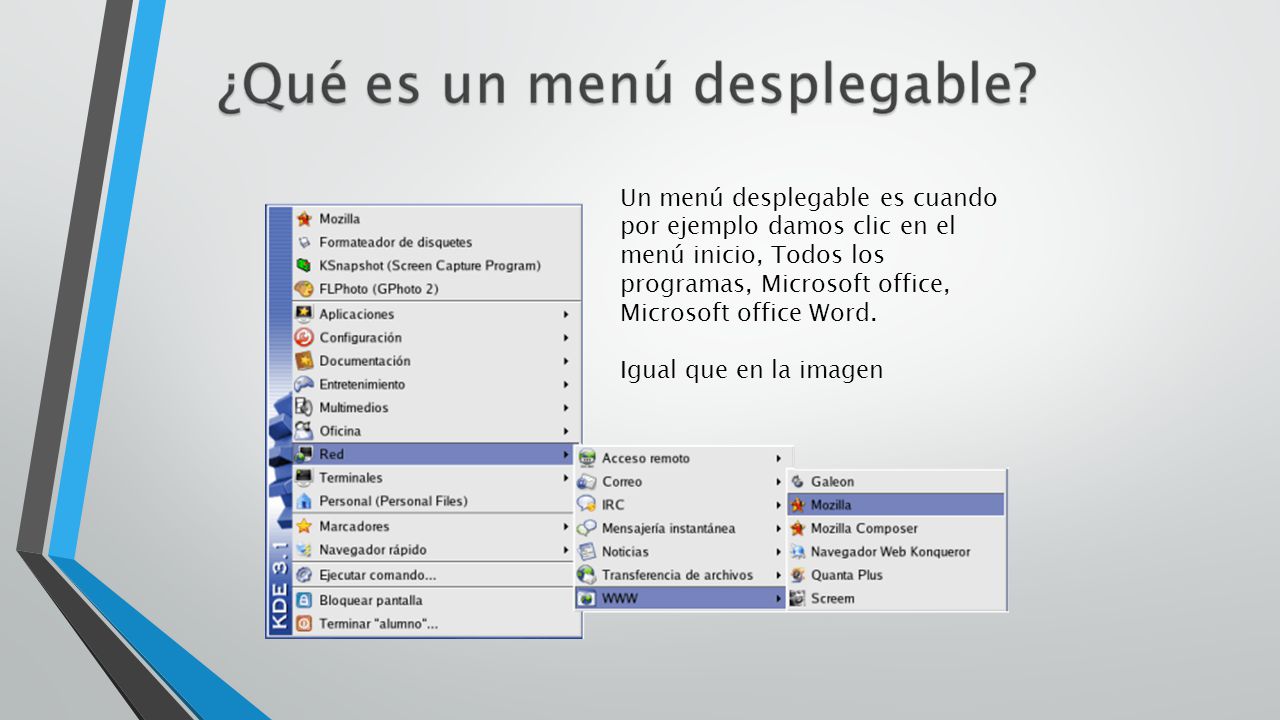This screenshot has height=720, width=1280.
Task: Click the Formateador de disquetes icon
Action: pyautogui.click(x=304, y=242)
